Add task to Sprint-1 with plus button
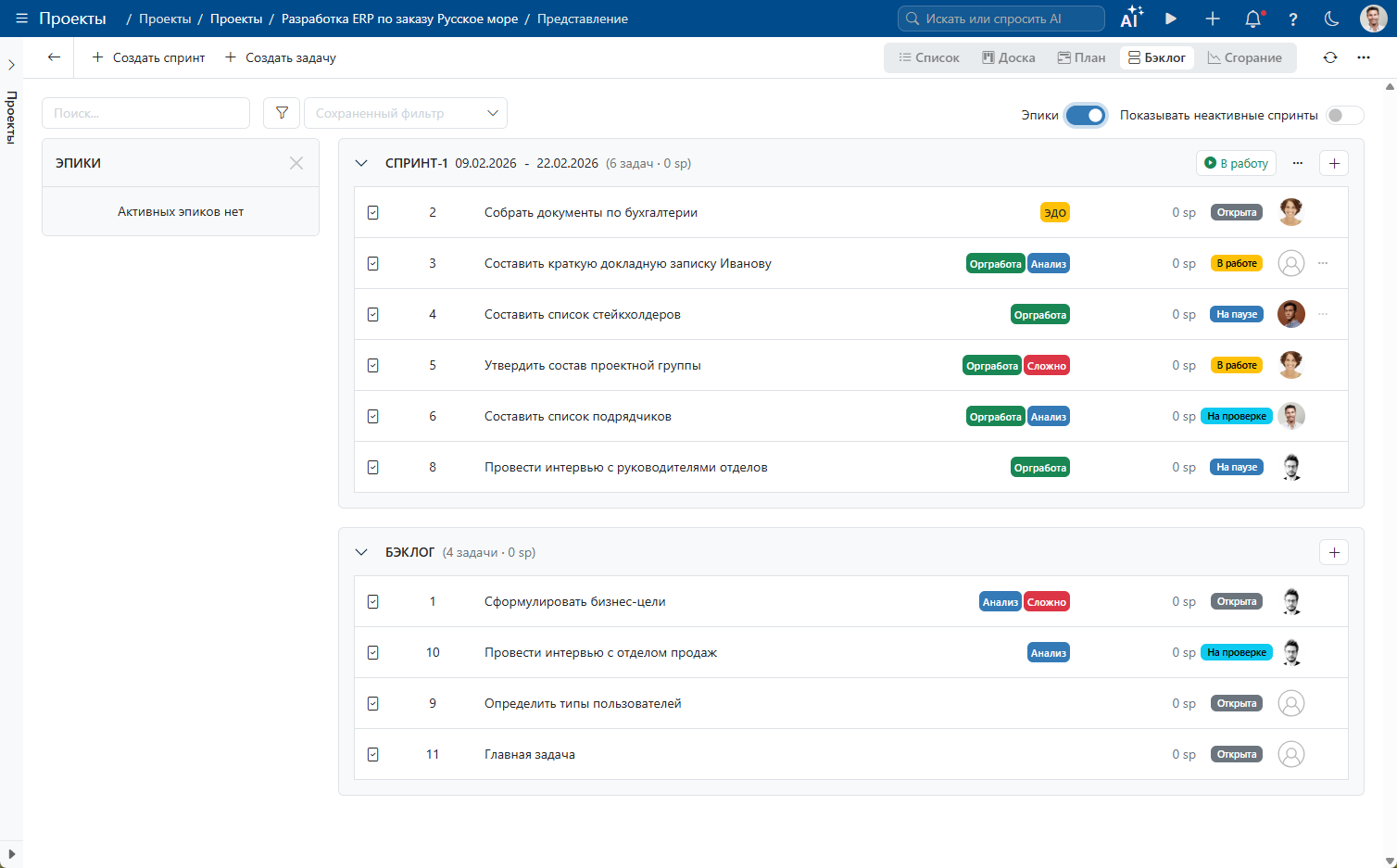1397x868 pixels. pos(1334,163)
